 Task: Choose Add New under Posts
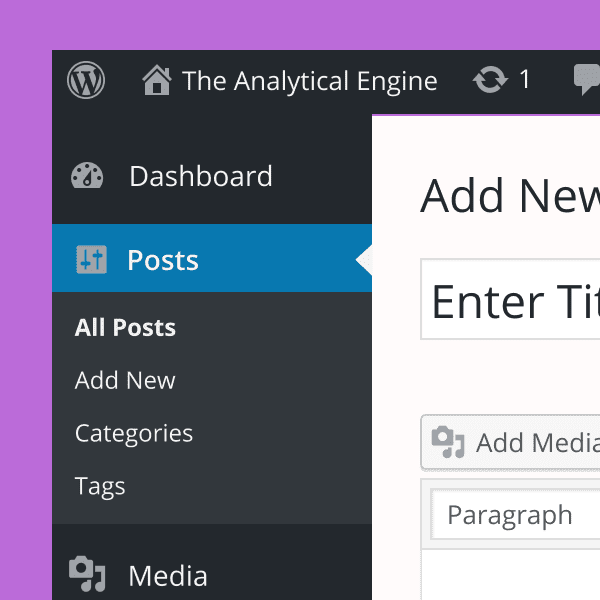[125, 380]
